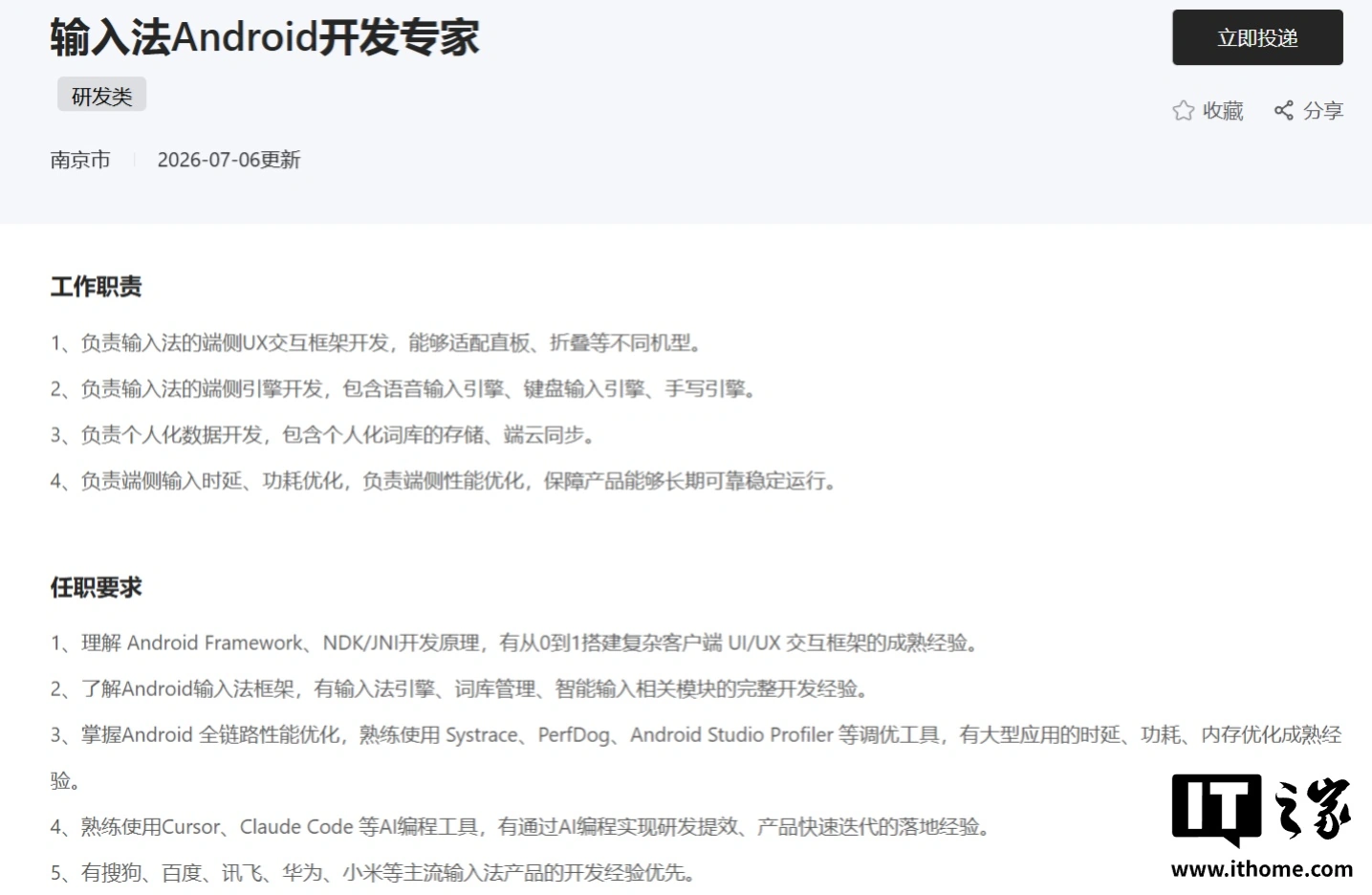
Task: Click the share icon next to 分享
Action: pyautogui.click(x=1284, y=111)
